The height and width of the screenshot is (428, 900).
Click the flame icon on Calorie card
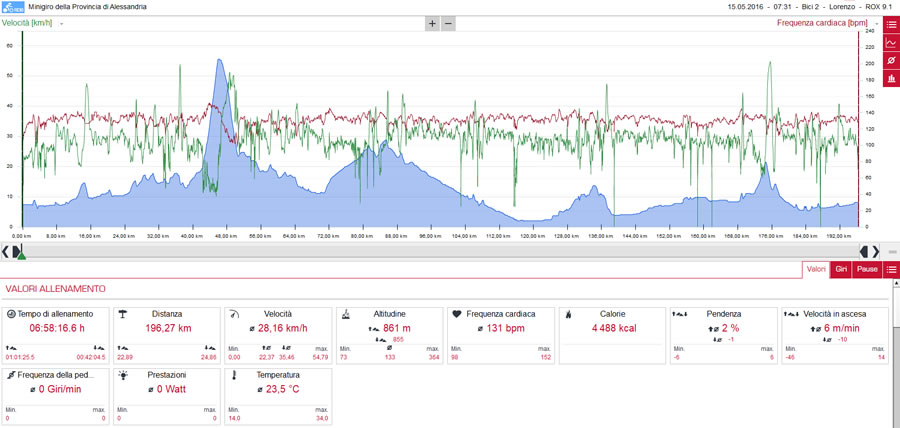tap(568, 314)
